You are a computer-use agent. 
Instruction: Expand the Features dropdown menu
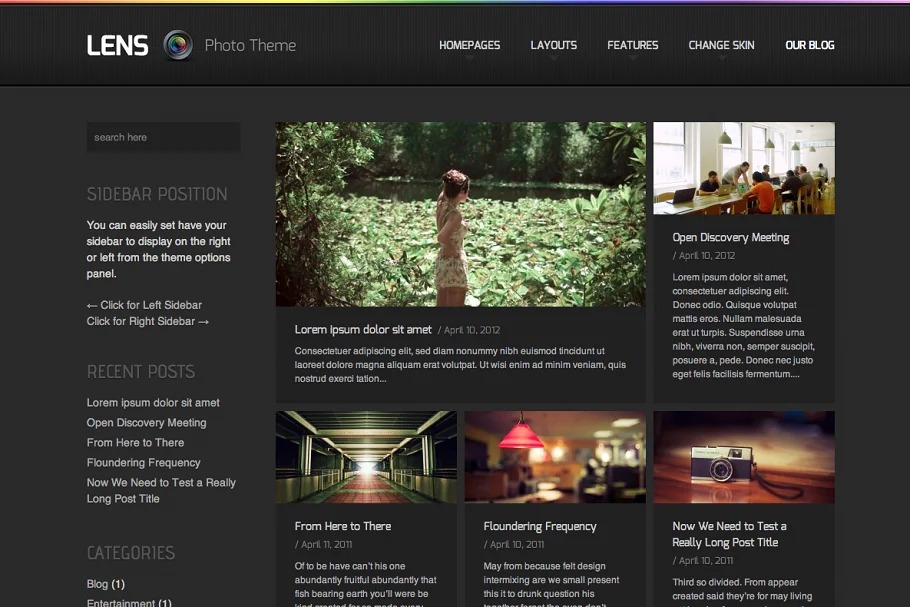click(632, 45)
